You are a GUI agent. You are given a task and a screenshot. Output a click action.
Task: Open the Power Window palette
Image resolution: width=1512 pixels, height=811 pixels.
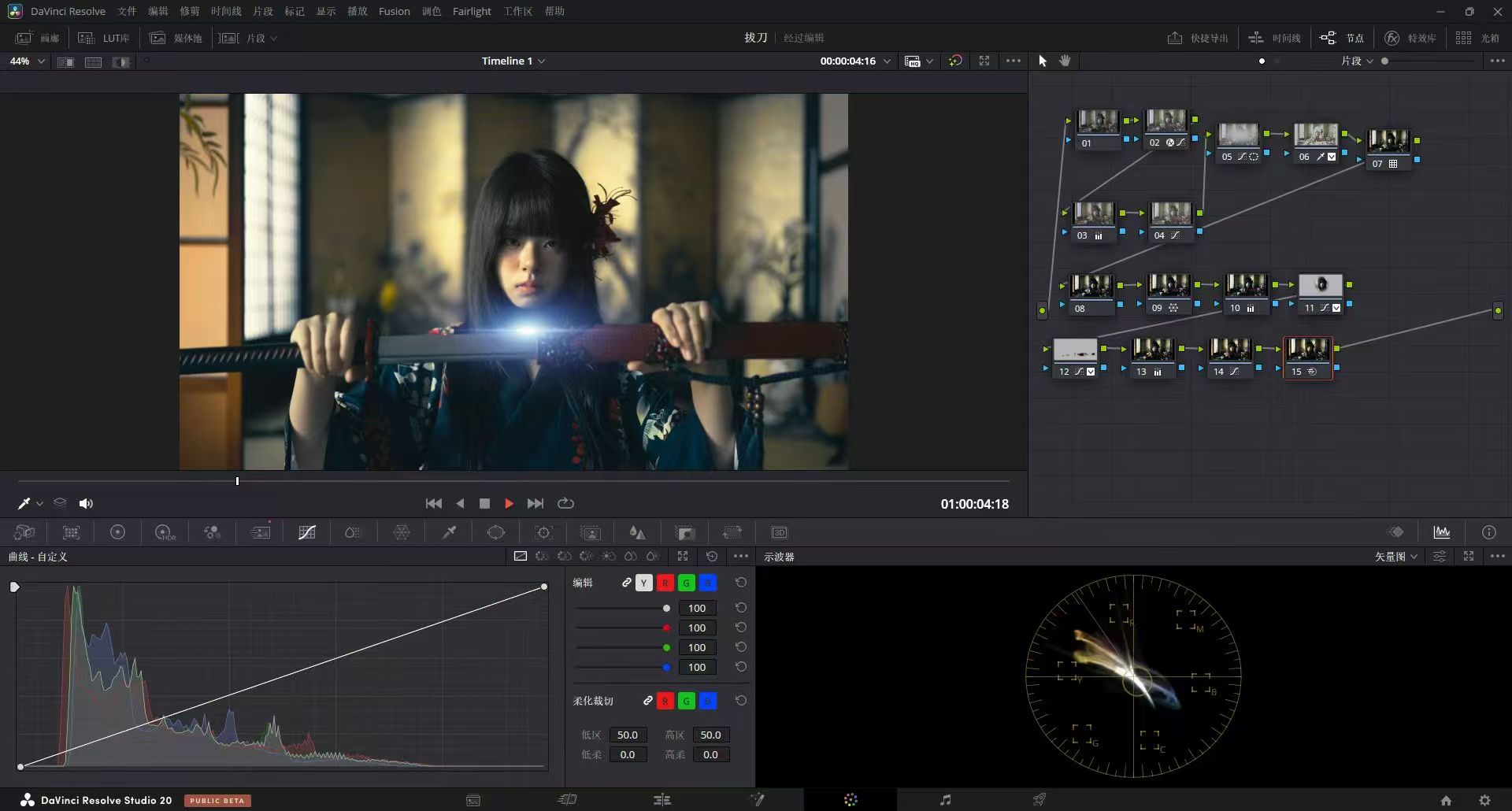[496, 533]
